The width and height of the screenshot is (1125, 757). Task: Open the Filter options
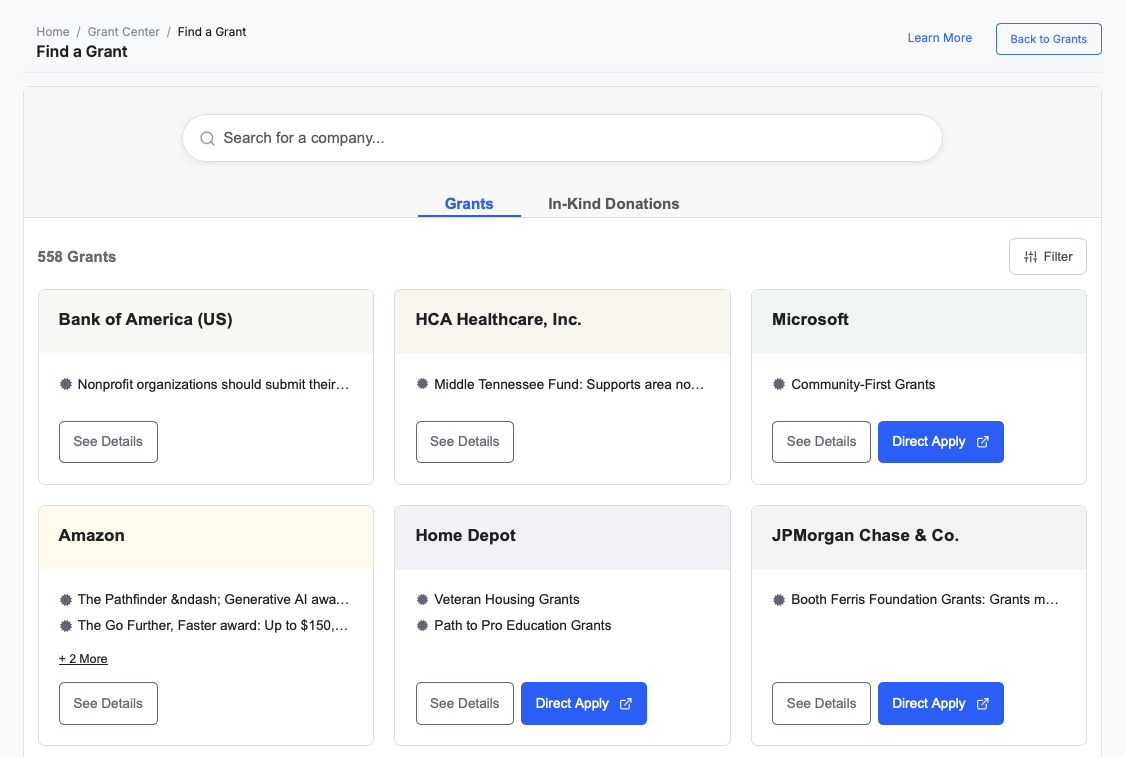point(1048,257)
